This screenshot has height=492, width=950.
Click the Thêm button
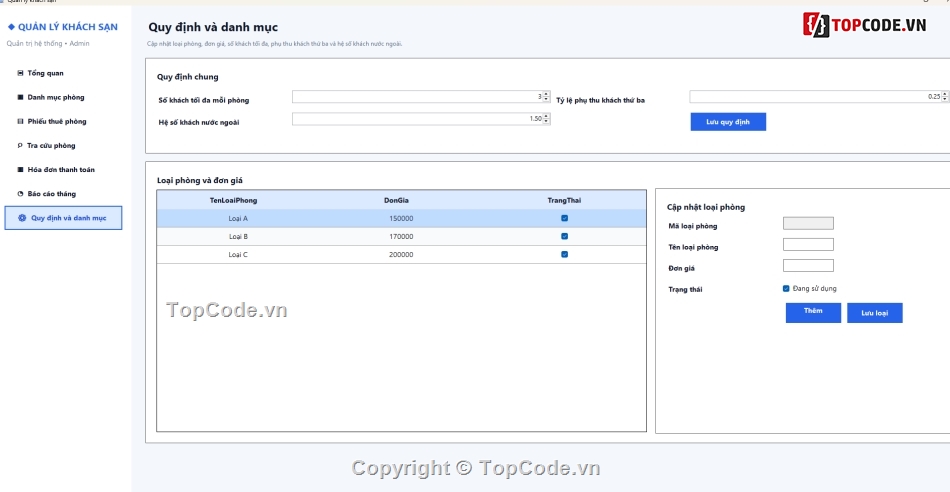coord(813,313)
